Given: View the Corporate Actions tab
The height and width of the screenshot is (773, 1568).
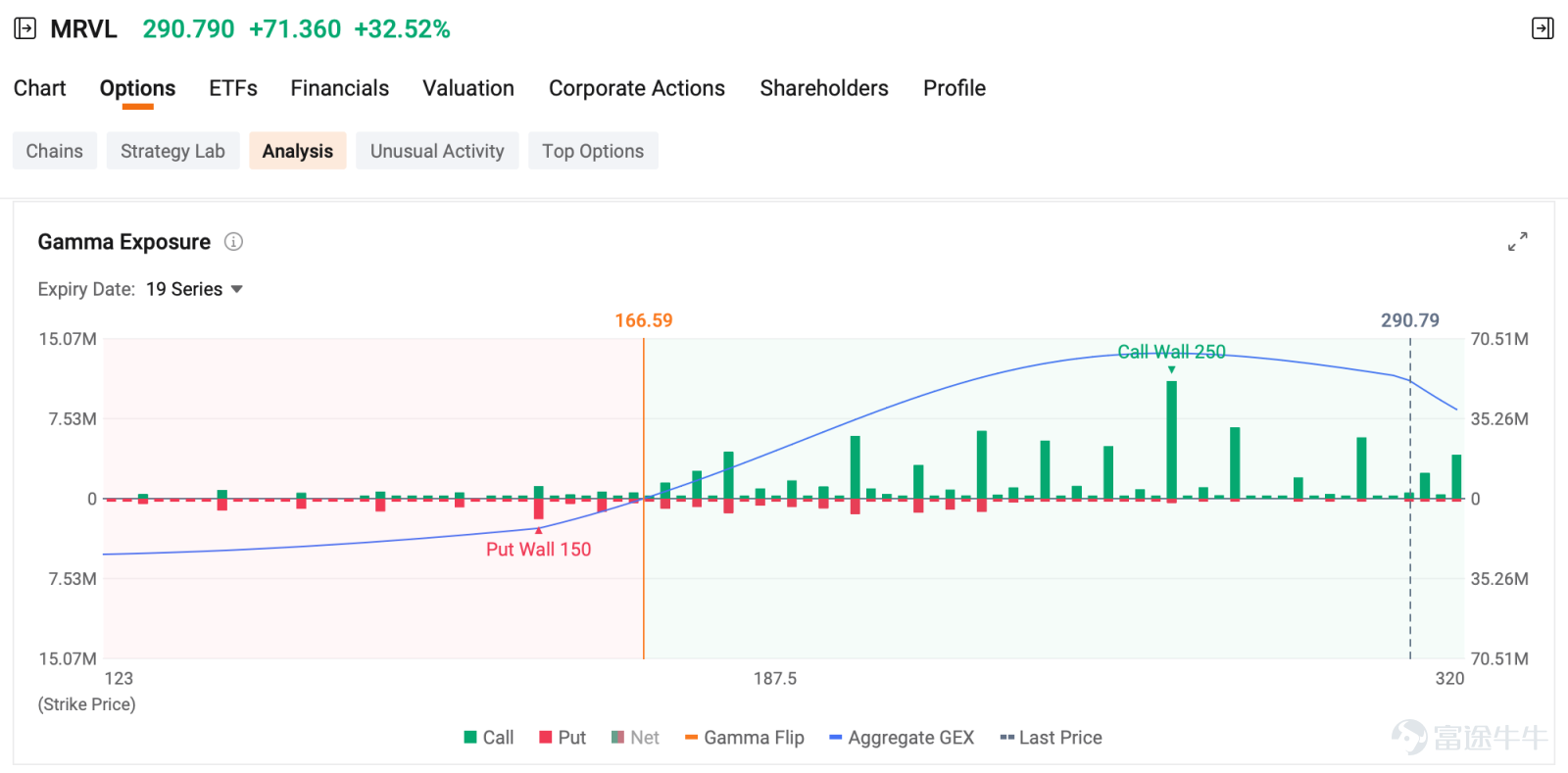Looking at the screenshot, I should [x=637, y=88].
